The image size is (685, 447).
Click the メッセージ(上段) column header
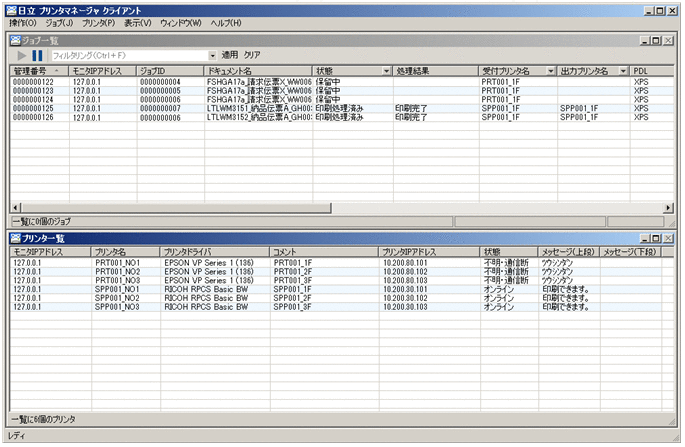[568, 252]
